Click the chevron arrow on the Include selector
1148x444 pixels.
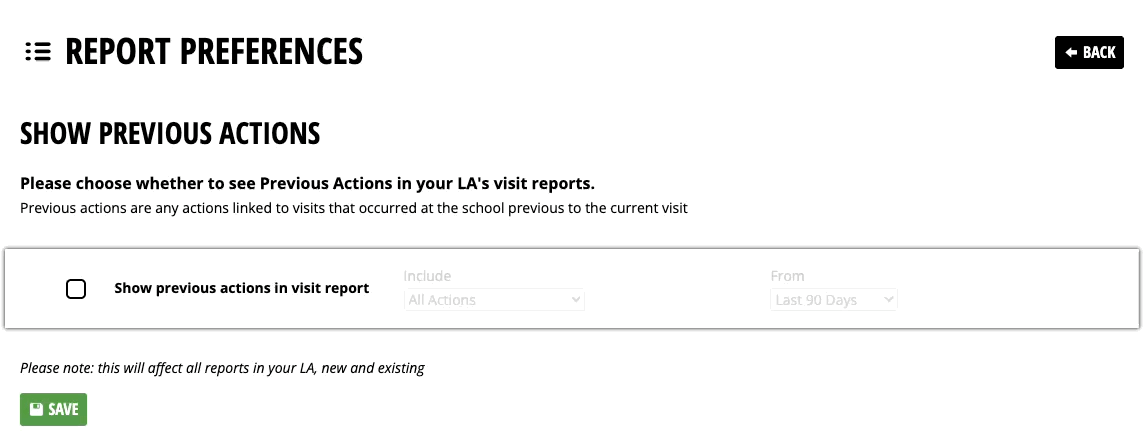pos(575,300)
